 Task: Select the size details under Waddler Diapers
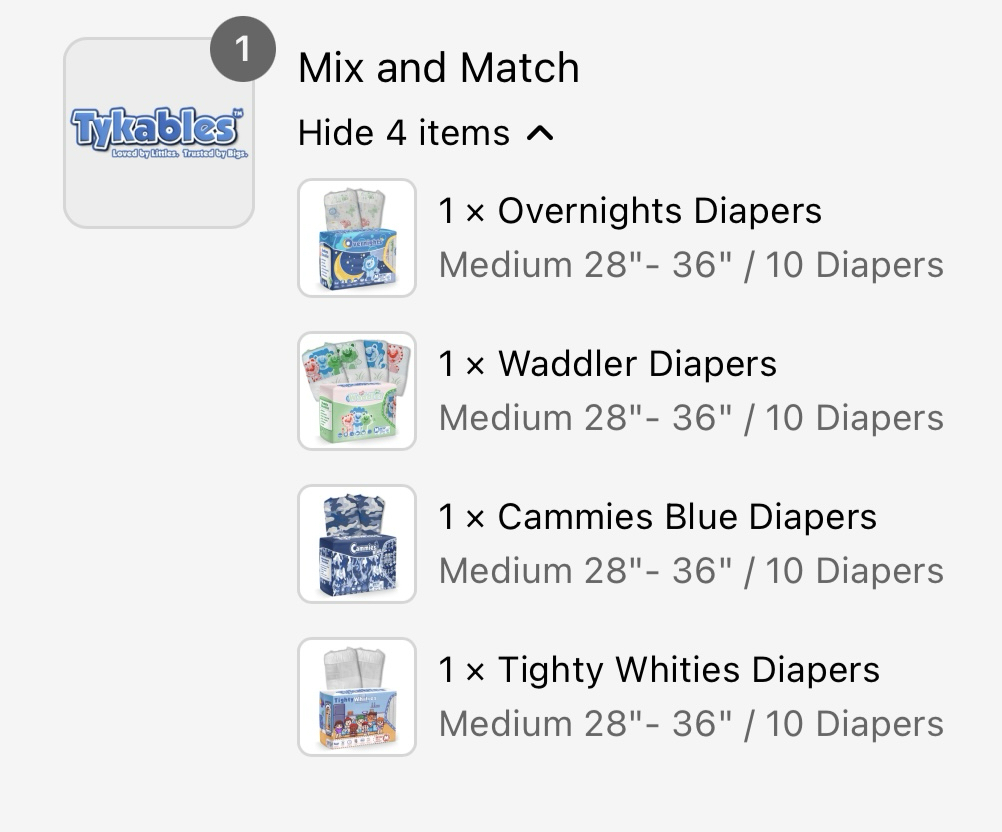click(x=691, y=418)
